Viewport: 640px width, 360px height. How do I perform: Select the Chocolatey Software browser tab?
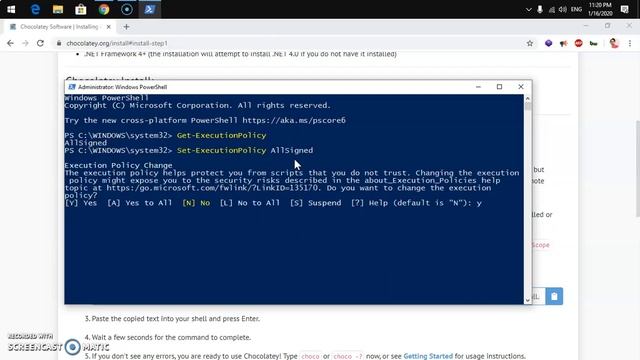[x=59, y=27]
